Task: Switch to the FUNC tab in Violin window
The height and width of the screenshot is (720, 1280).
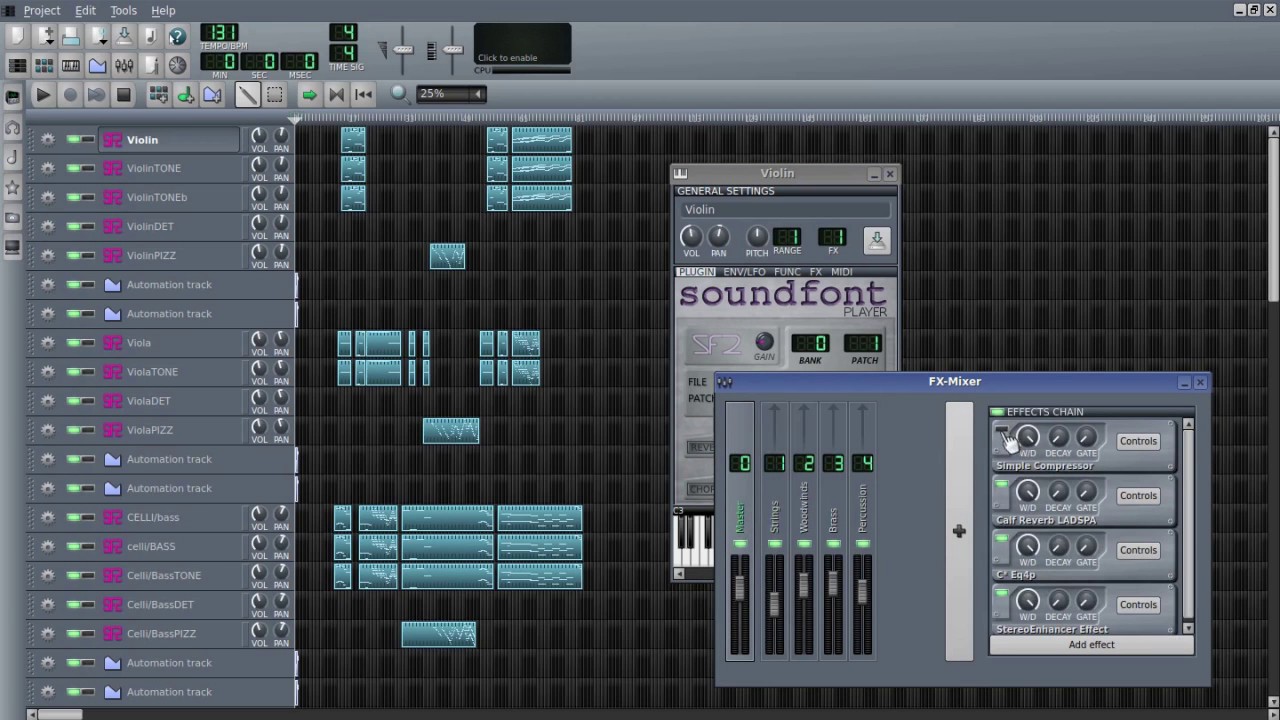Action: tap(786, 272)
